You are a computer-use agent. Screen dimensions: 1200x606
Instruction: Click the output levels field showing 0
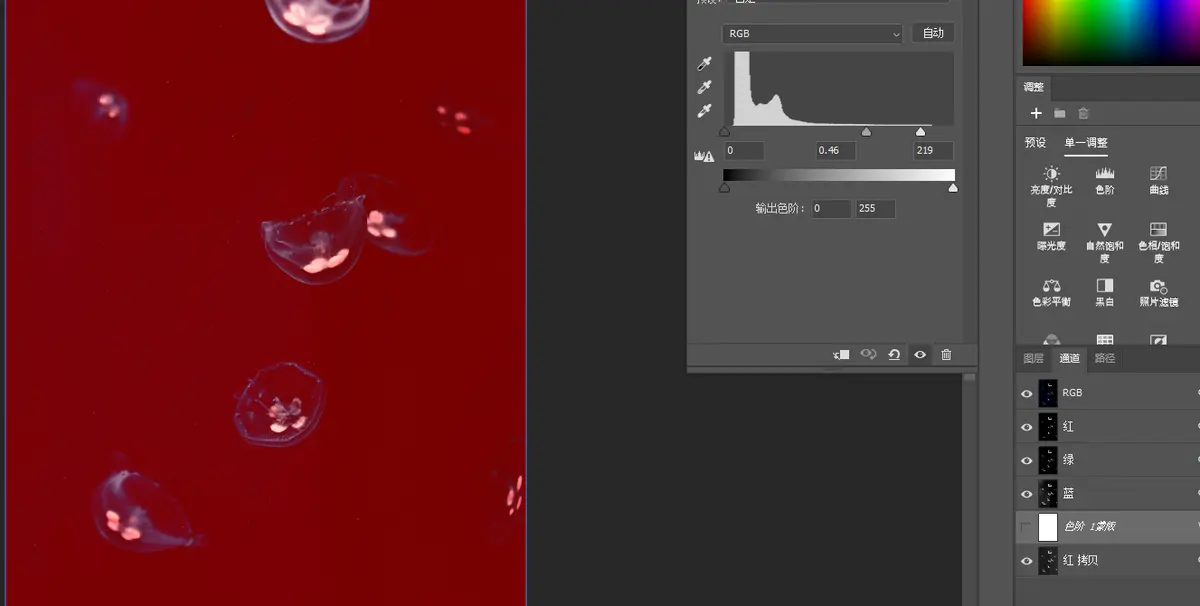point(831,209)
